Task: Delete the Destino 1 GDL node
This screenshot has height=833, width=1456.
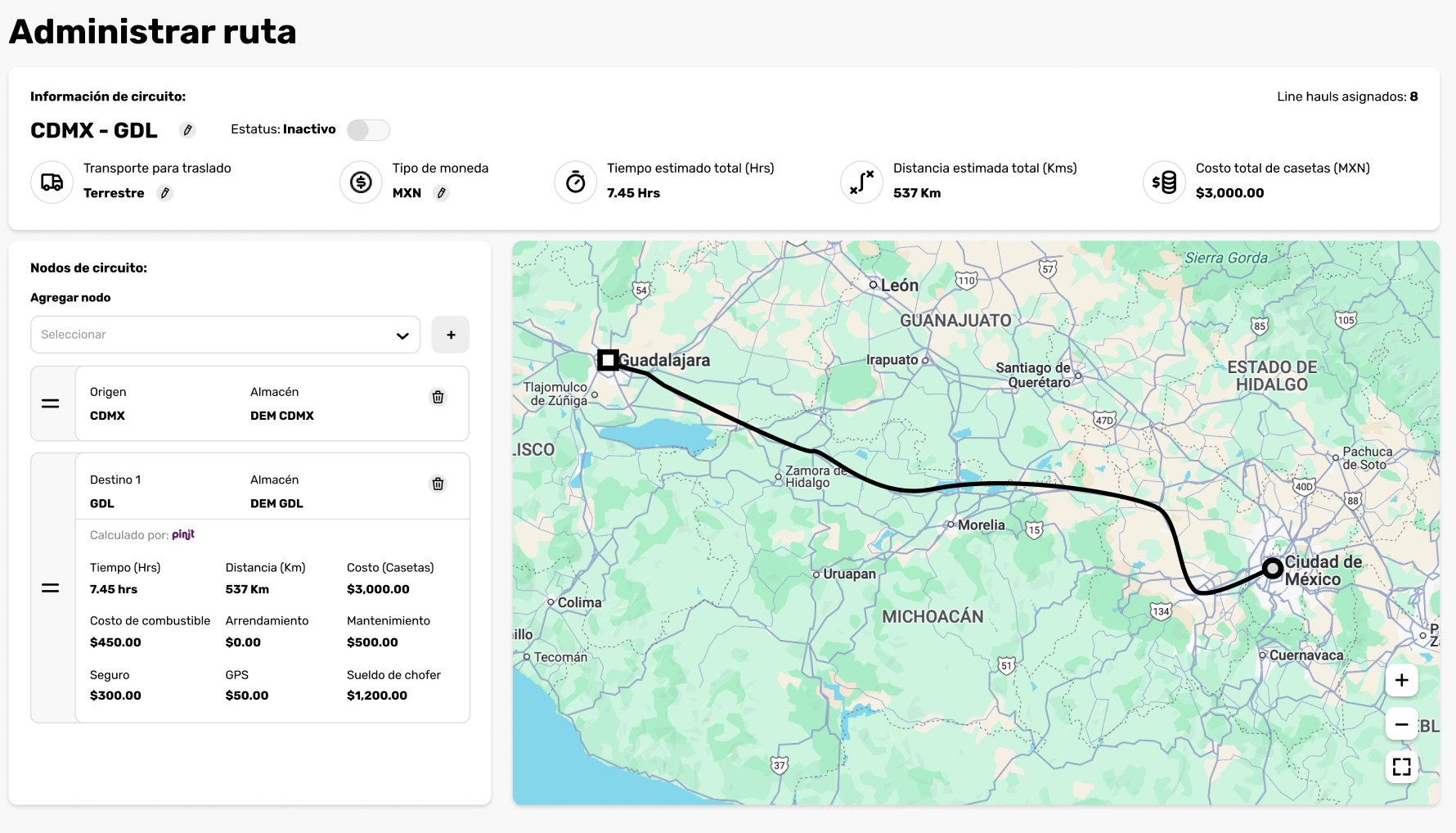Action: point(438,484)
